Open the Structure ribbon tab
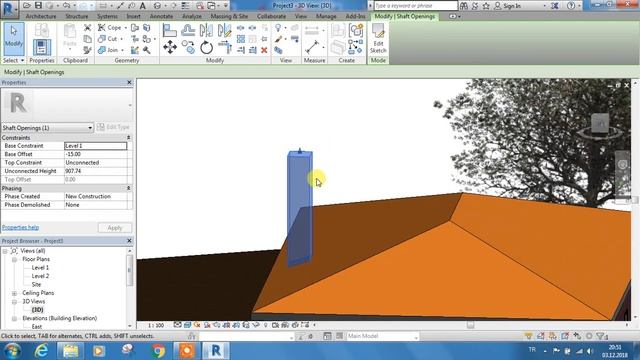Image resolution: width=640 pixels, height=360 pixels. (77, 16)
